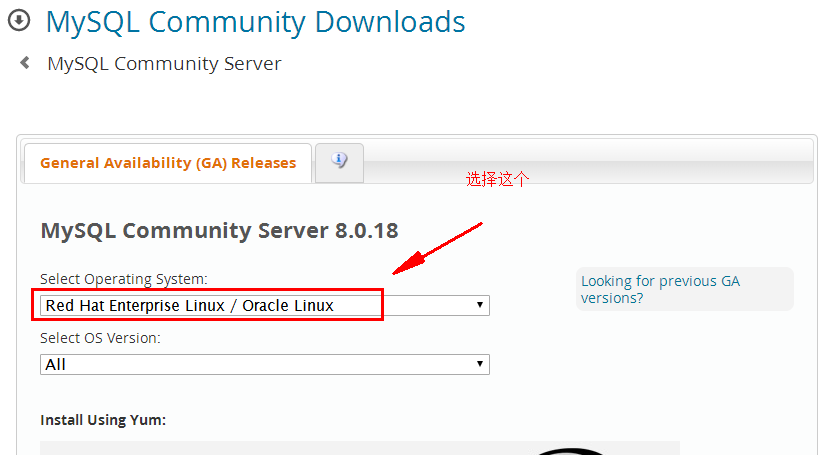Click the back chevron before MySQL Community Server
The image size is (827, 455).
pyautogui.click(x=24, y=63)
